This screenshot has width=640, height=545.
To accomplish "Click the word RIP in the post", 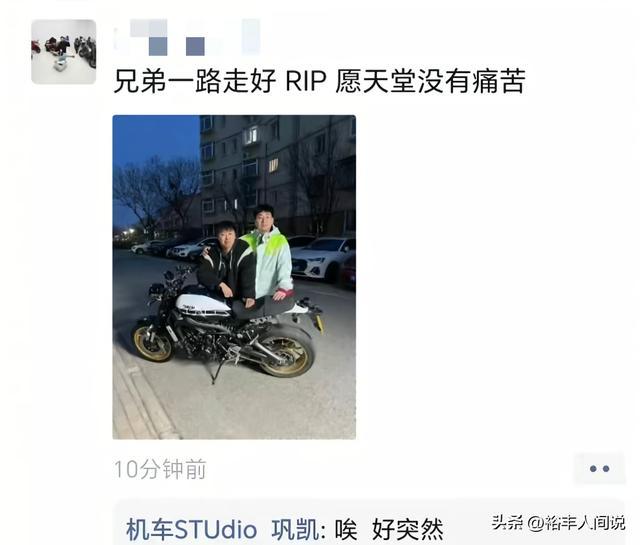I will click(x=306, y=81).
